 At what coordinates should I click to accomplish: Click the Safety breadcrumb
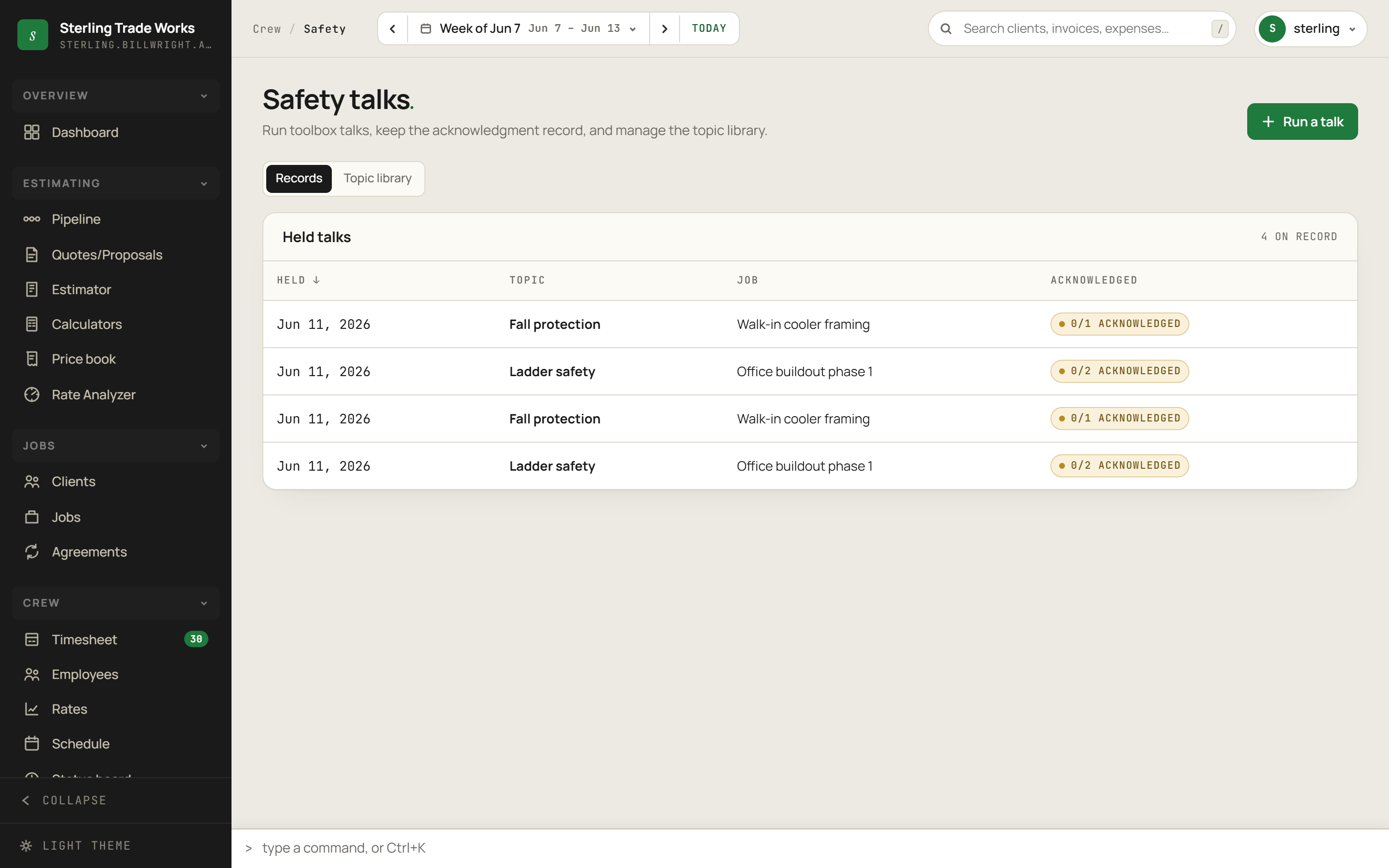325,29
